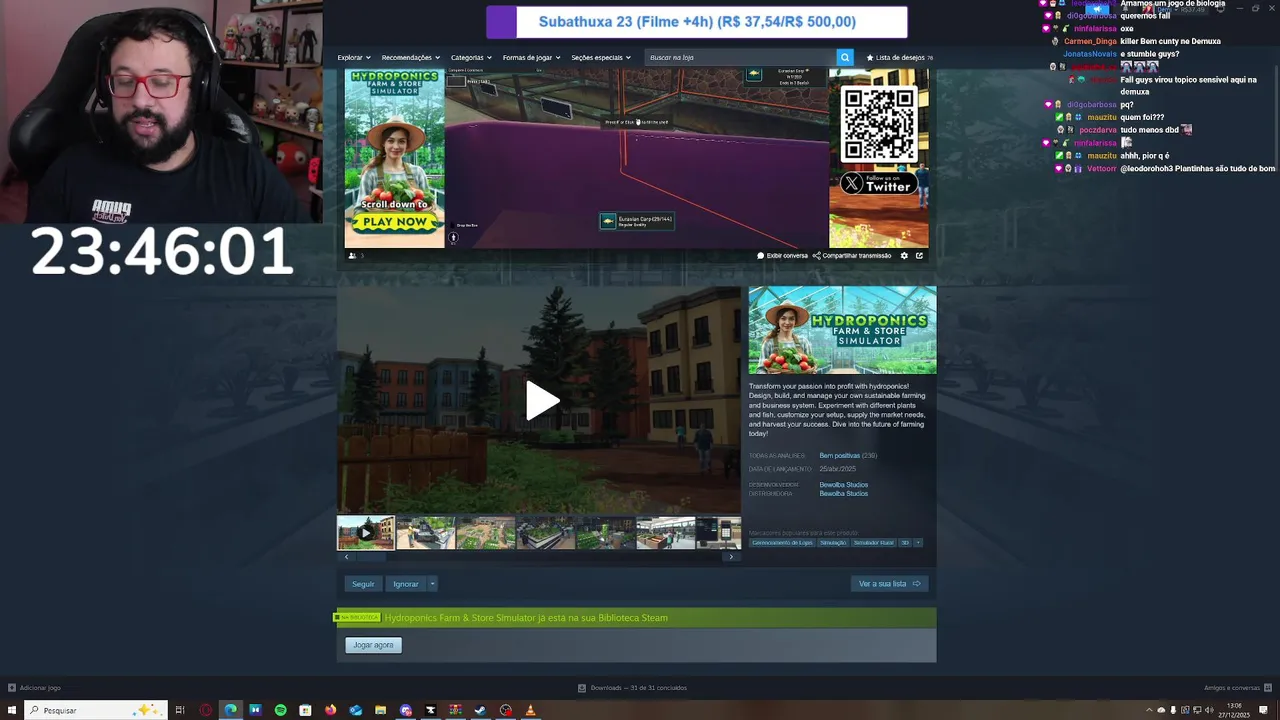Select the third screenshot thumbnail of garden beds
1280x720 pixels.
click(x=486, y=533)
